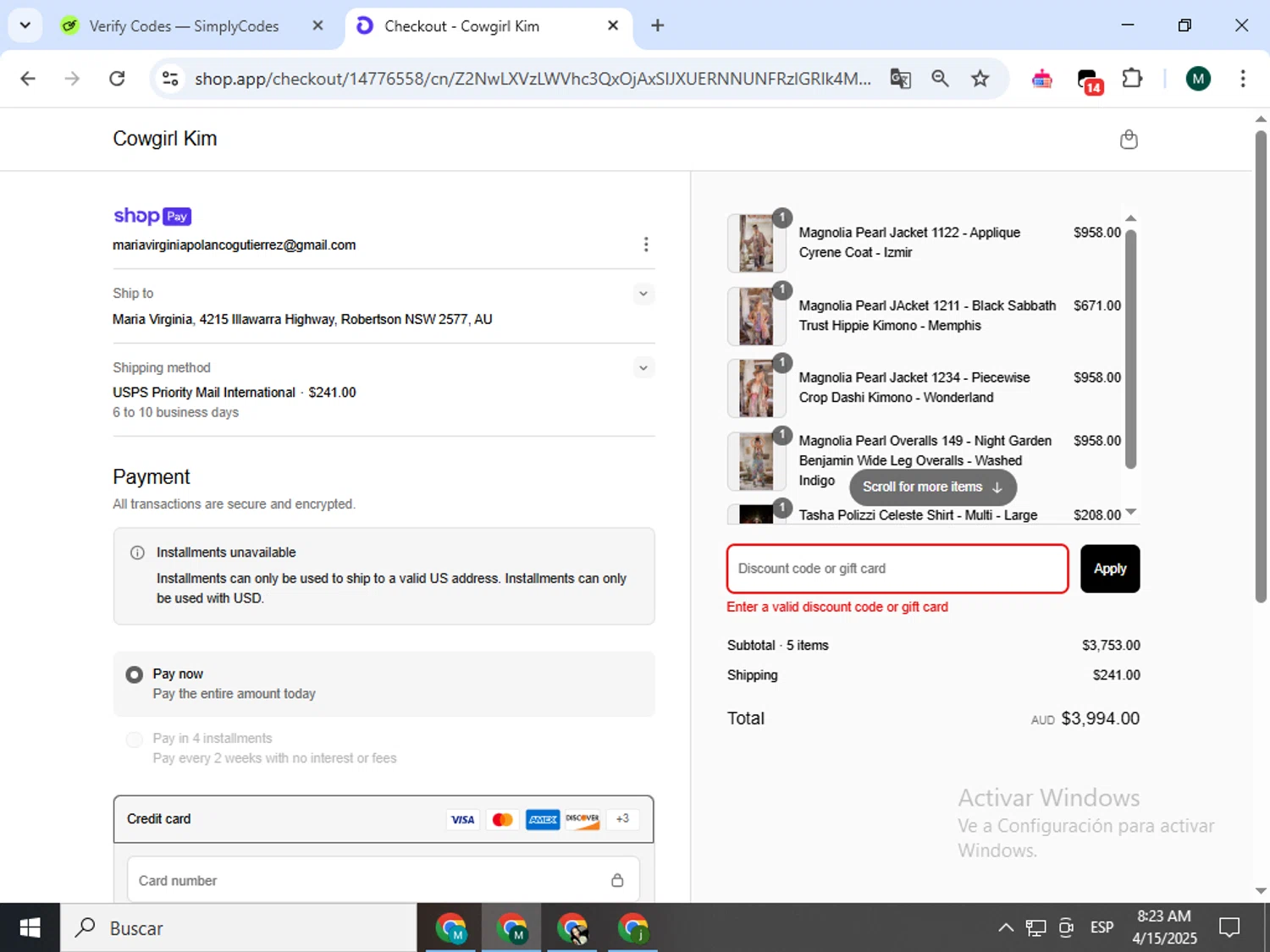Show the +3 additional card brands
1270x952 pixels.
point(622,819)
